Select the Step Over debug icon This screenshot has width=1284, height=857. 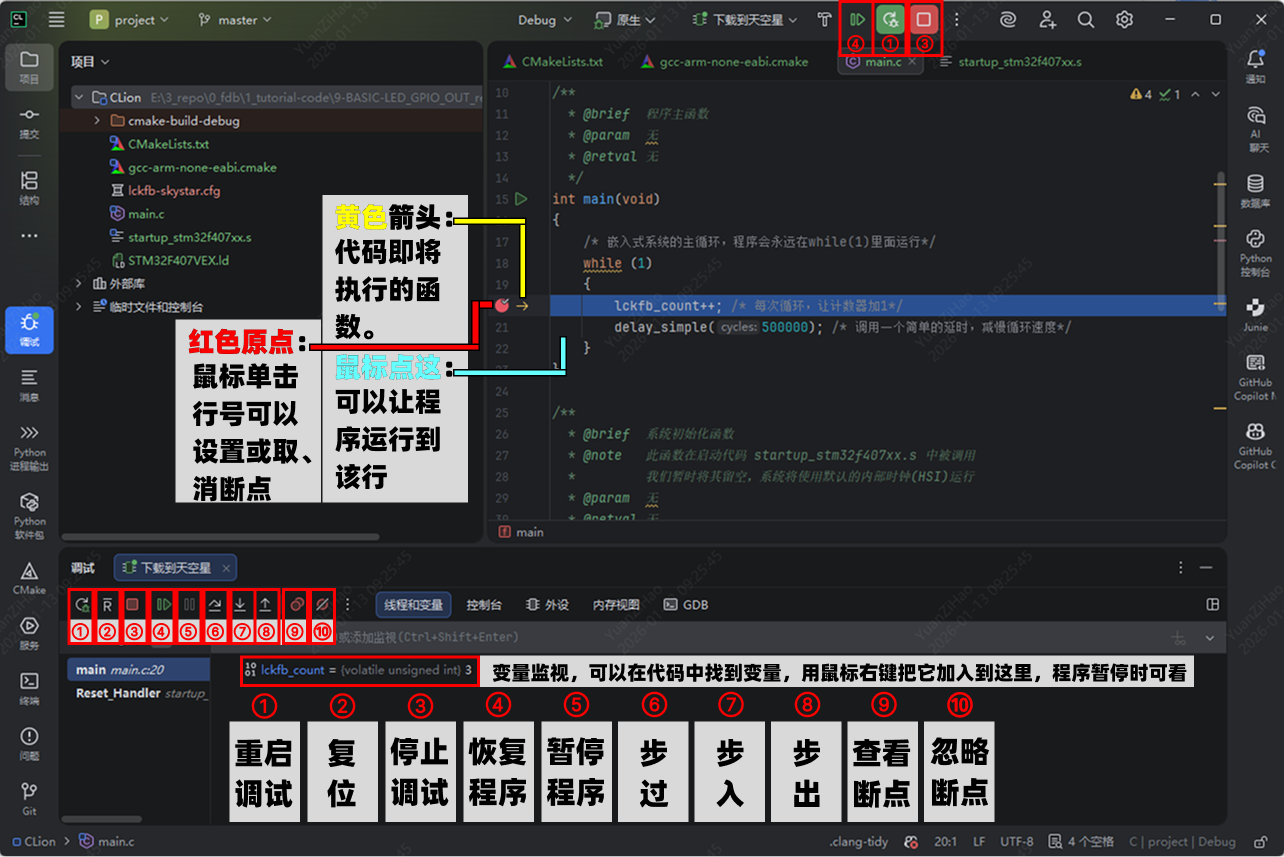(214, 604)
